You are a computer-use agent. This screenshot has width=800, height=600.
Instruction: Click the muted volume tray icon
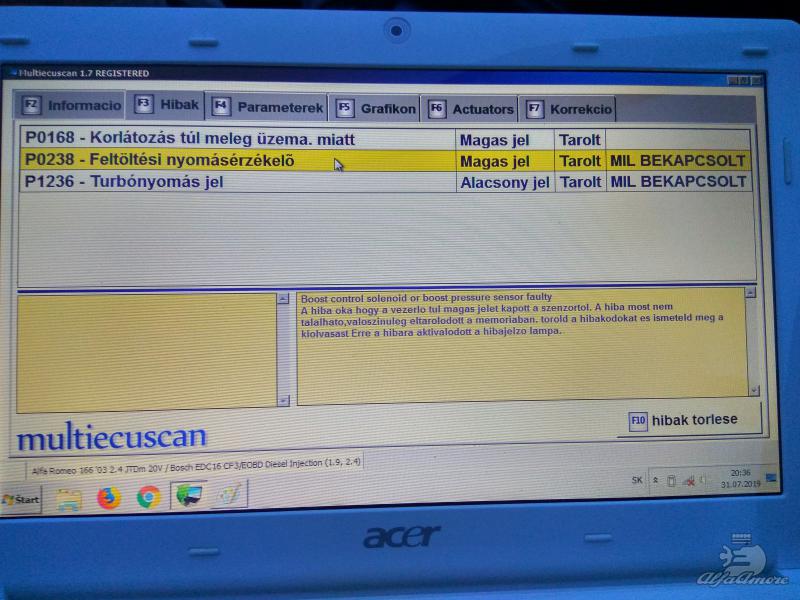689,481
